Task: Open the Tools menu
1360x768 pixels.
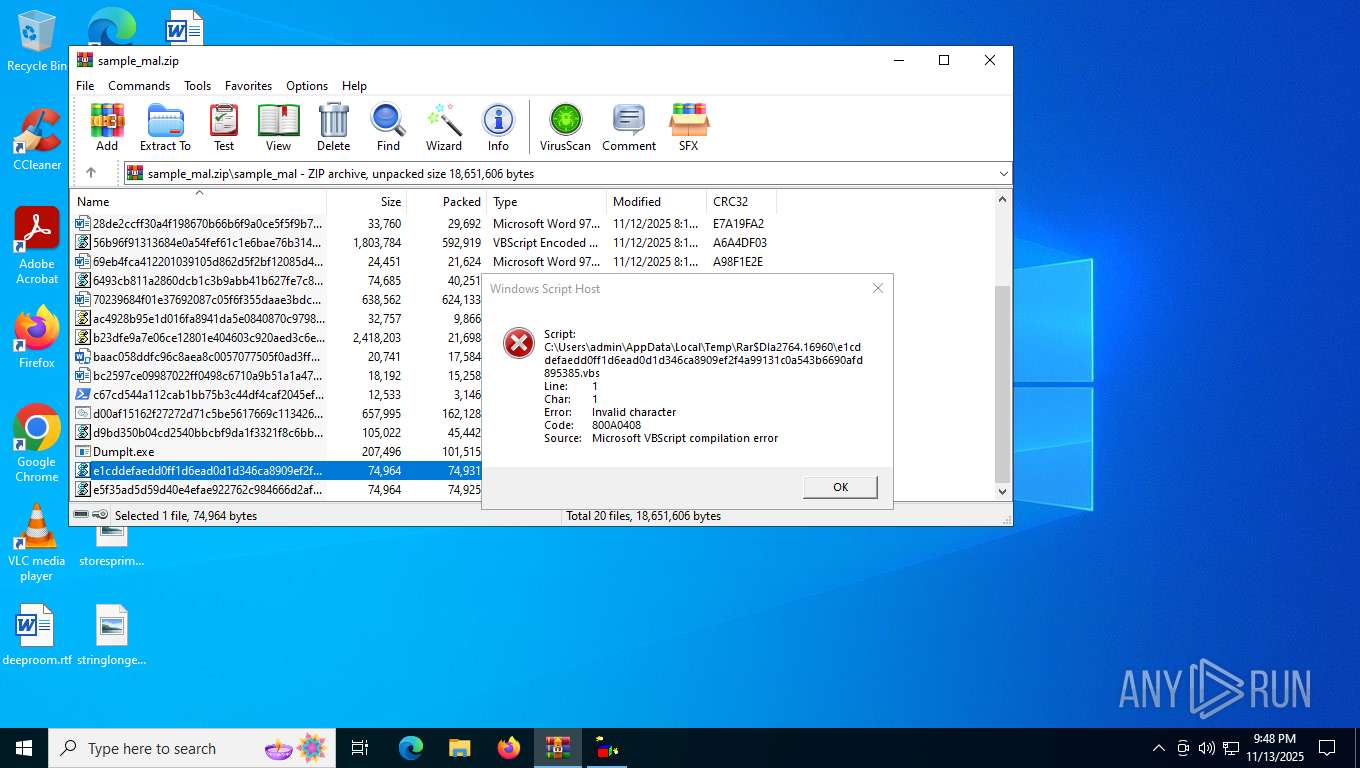Action: pos(197,86)
